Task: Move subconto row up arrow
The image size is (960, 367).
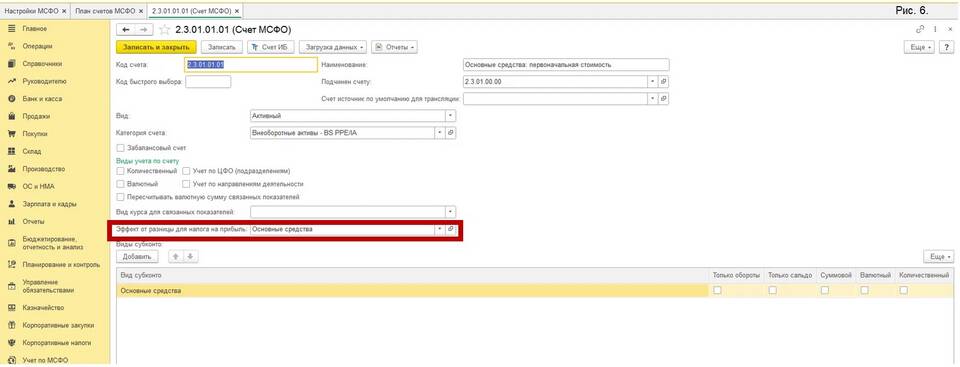Action: 176,257
